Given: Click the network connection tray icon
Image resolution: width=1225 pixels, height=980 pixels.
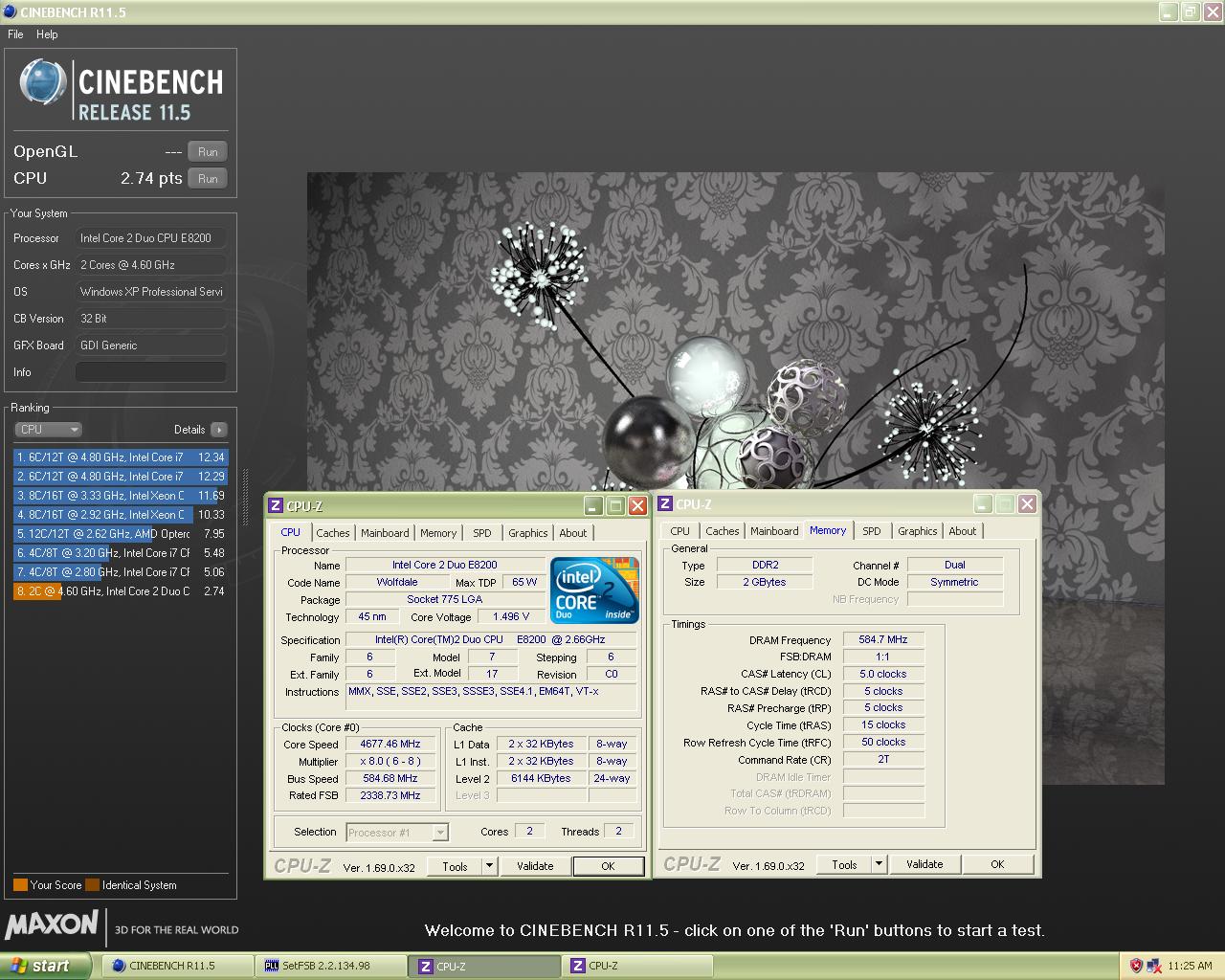Looking at the screenshot, I should coord(1154,966).
